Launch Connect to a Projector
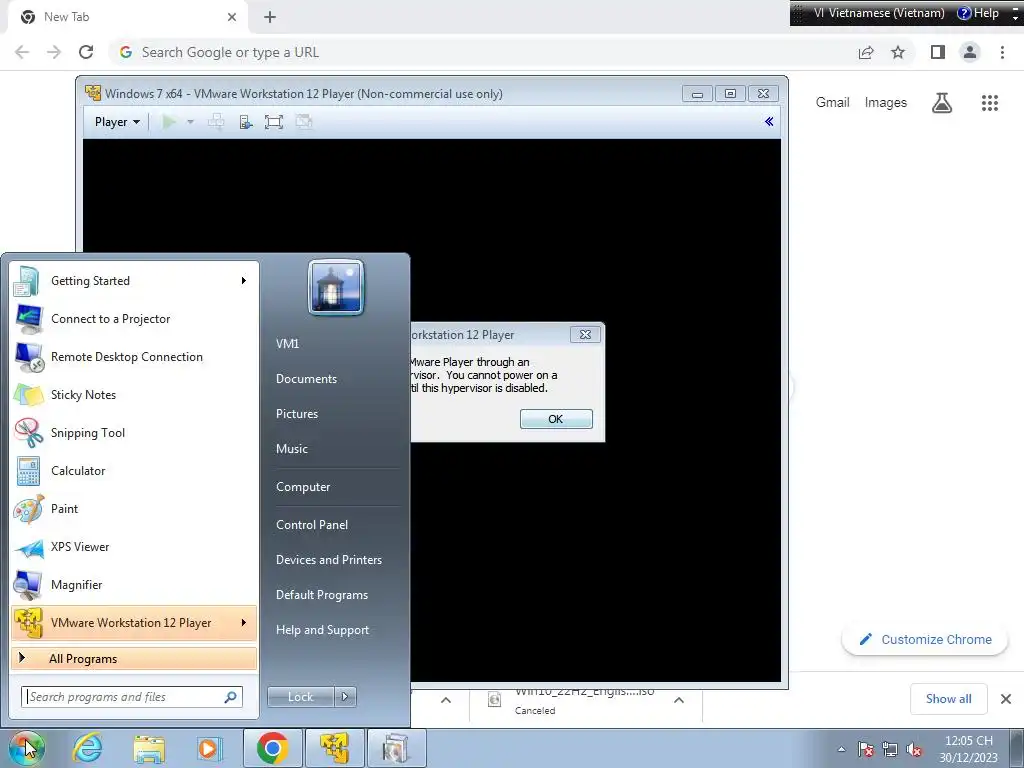Screen dimensions: 1024x768 click(134, 319)
